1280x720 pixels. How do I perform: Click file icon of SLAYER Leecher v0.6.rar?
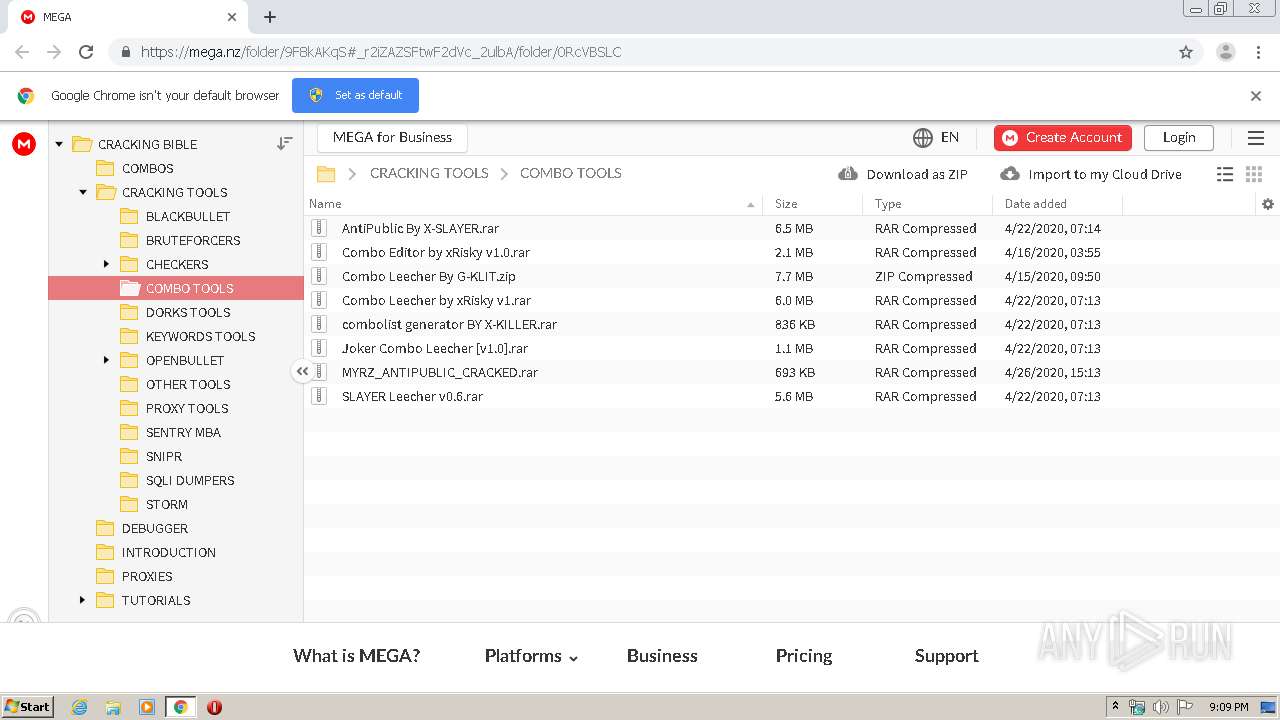(x=319, y=396)
